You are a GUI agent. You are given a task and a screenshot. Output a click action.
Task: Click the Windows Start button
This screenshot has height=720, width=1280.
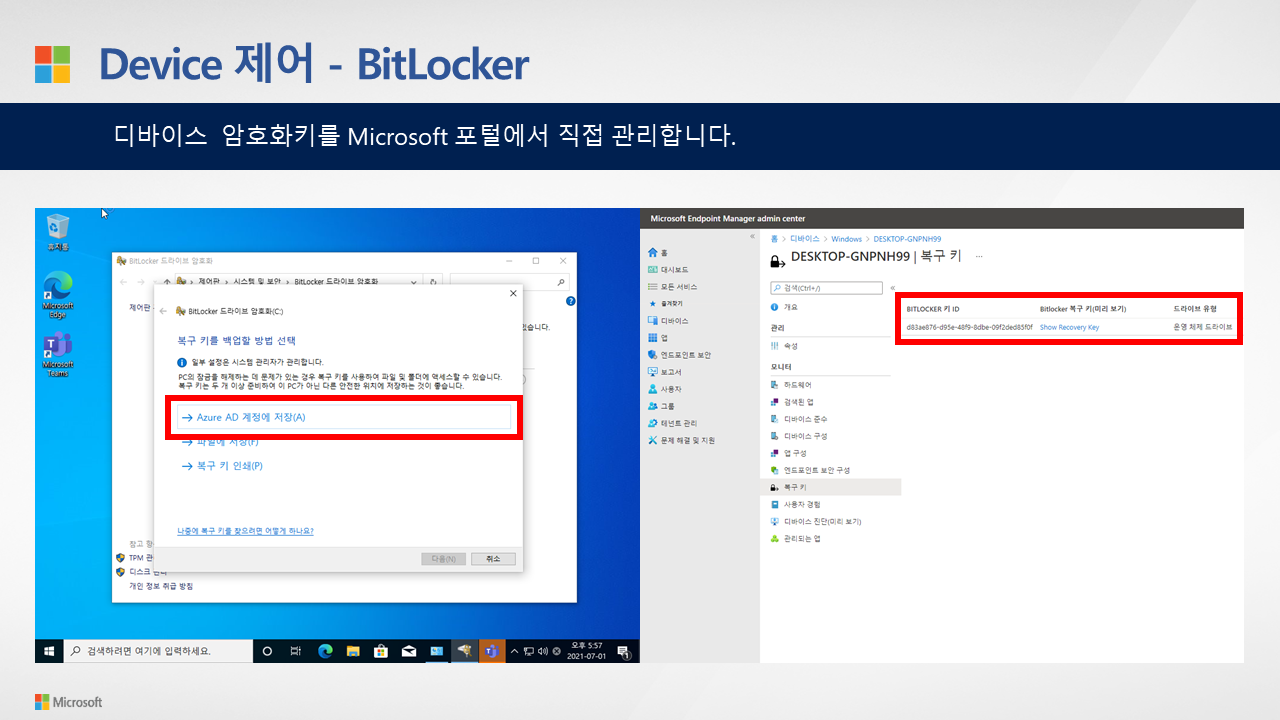pyautogui.click(x=48, y=651)
